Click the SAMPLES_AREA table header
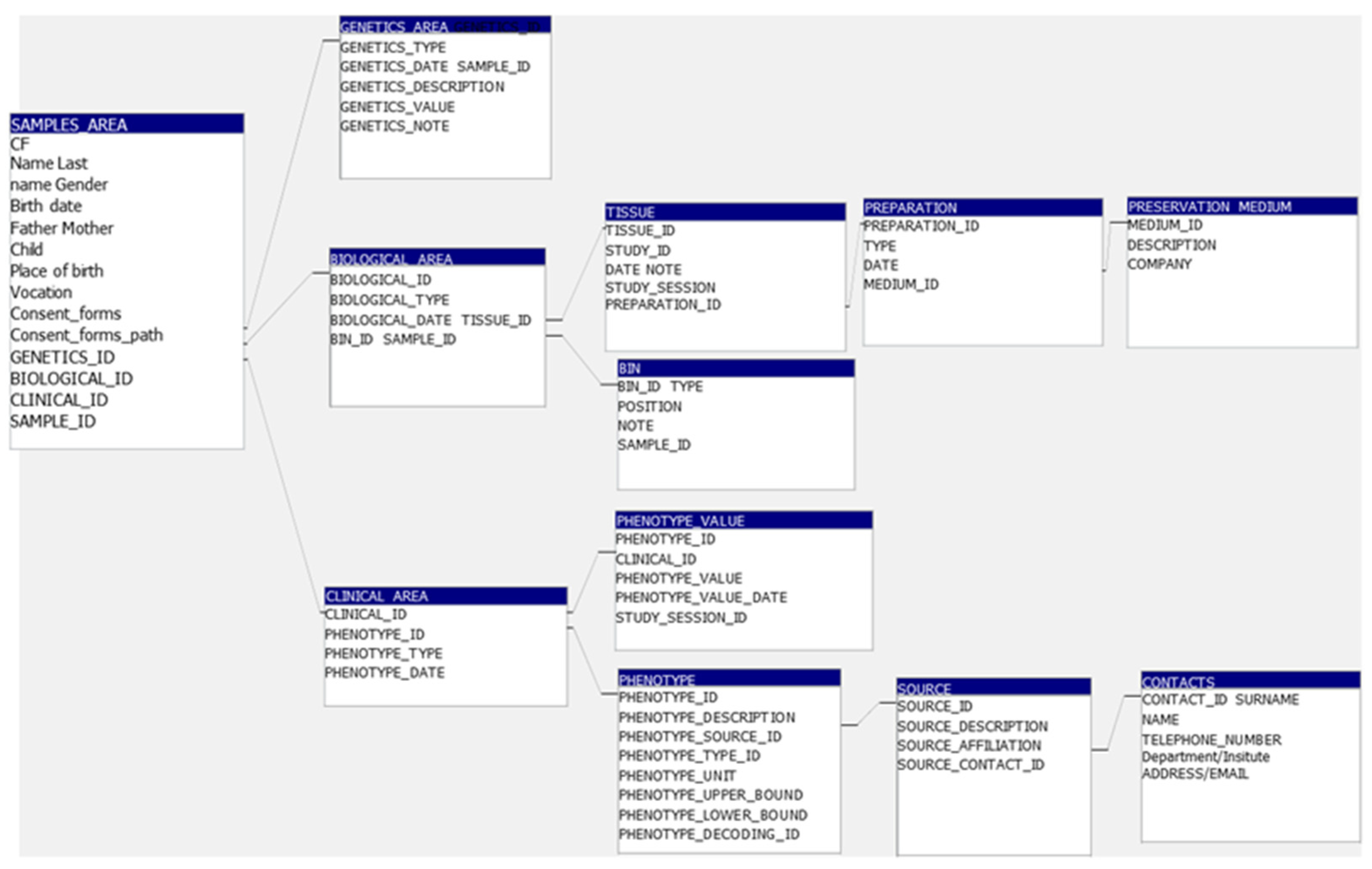Viewport: 1372px width, 869px height. (x=126, y=124)
